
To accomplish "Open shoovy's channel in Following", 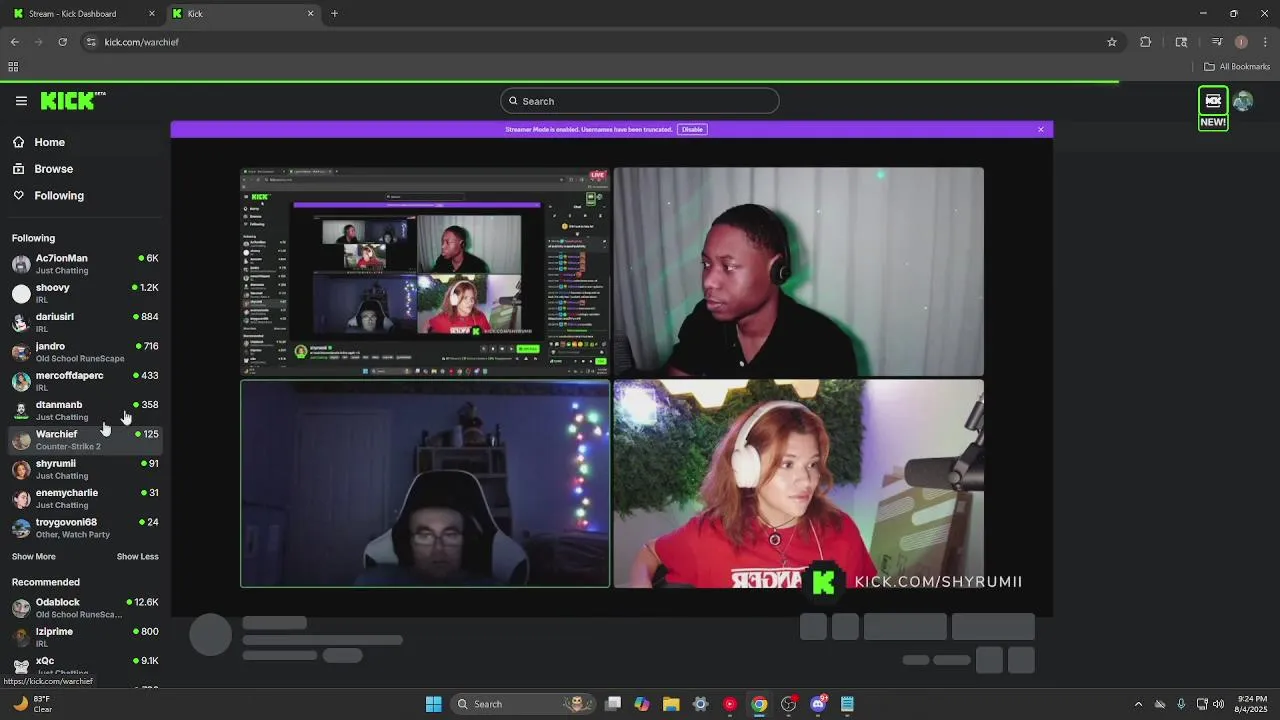I will [x=85, y=293].
